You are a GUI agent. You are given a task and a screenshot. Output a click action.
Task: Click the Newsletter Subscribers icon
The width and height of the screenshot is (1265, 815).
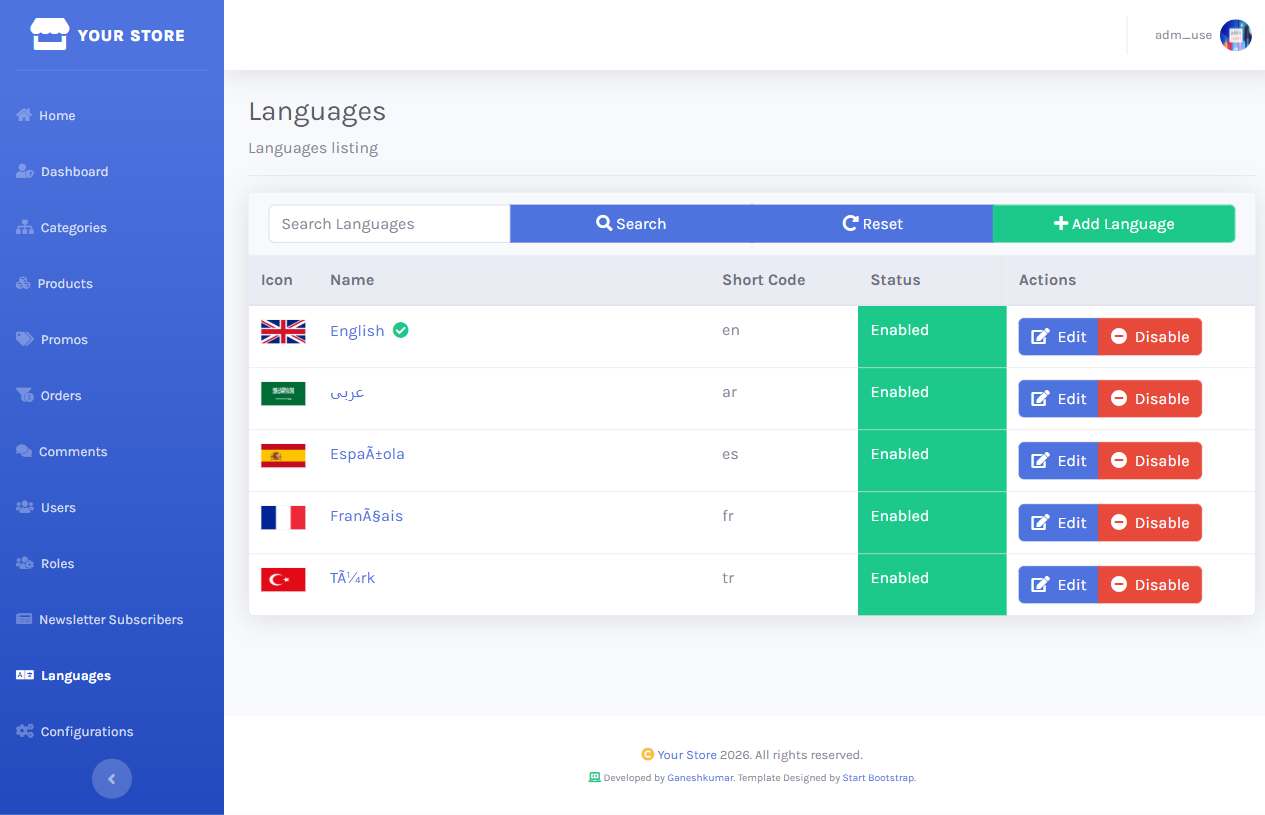tap(24, 619)
